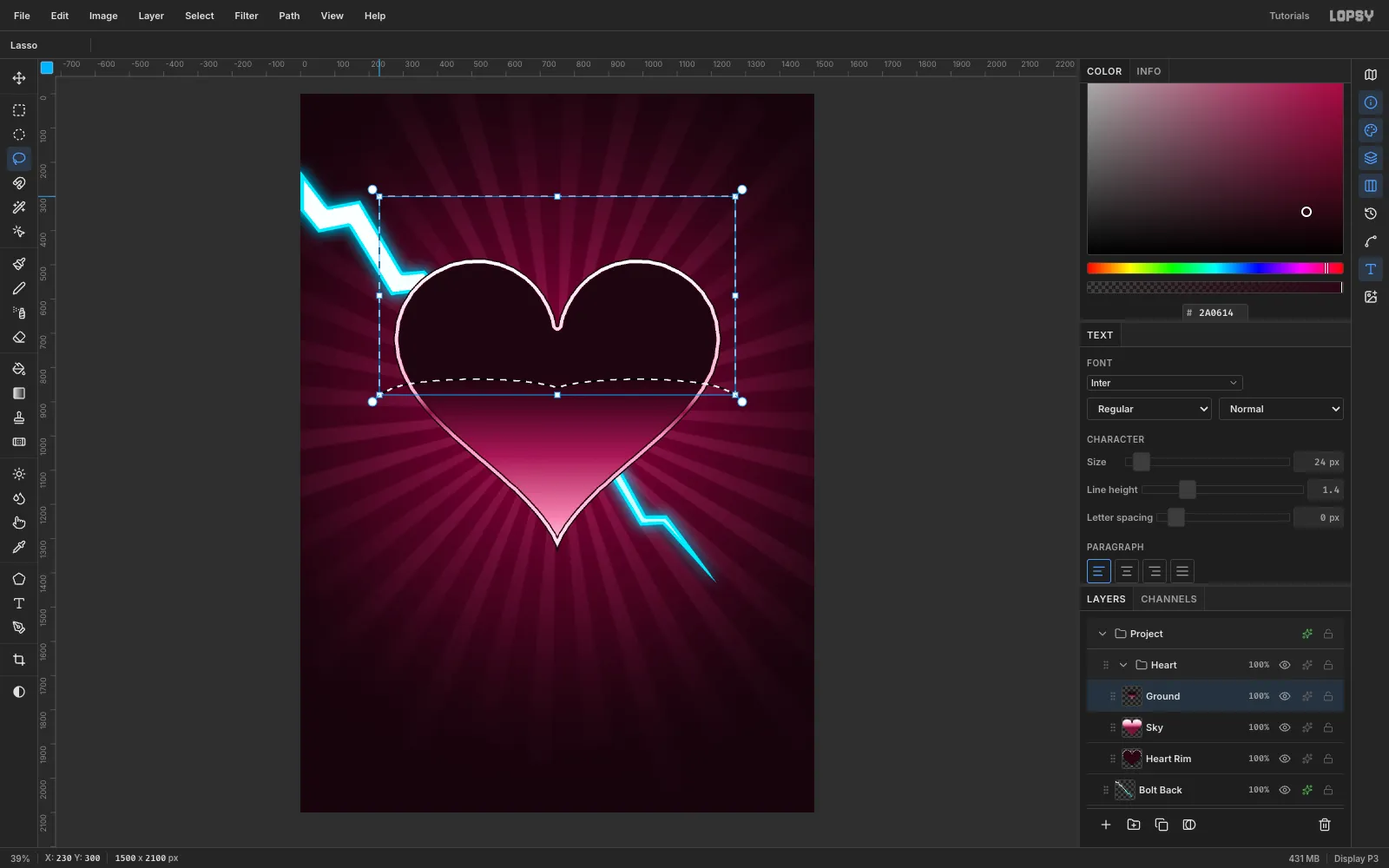Lock the Ground layer
The image size is (1389, 868).
click(1328, 696)
